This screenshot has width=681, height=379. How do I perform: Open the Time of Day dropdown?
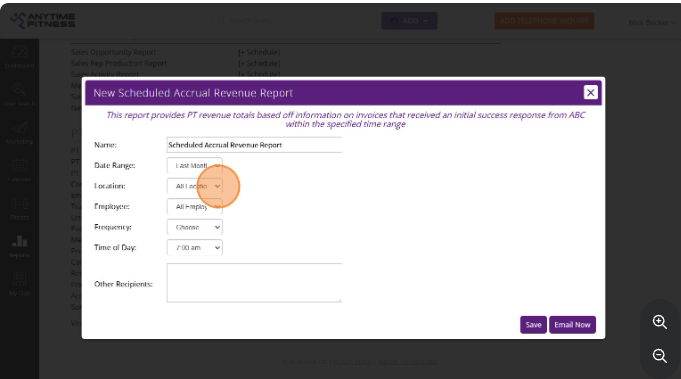click(x=195, y=247)
